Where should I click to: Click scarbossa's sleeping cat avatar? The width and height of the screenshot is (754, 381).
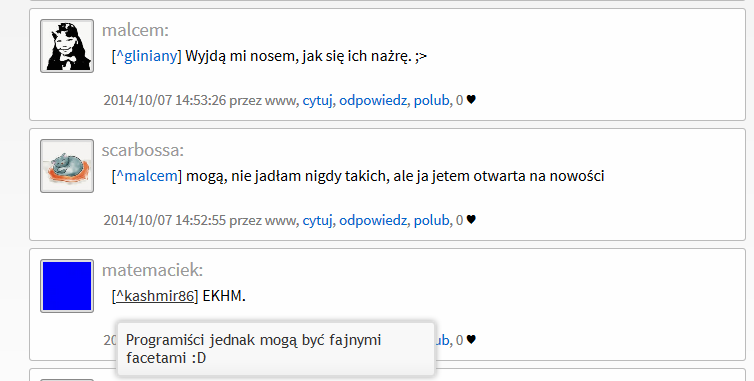67,166
